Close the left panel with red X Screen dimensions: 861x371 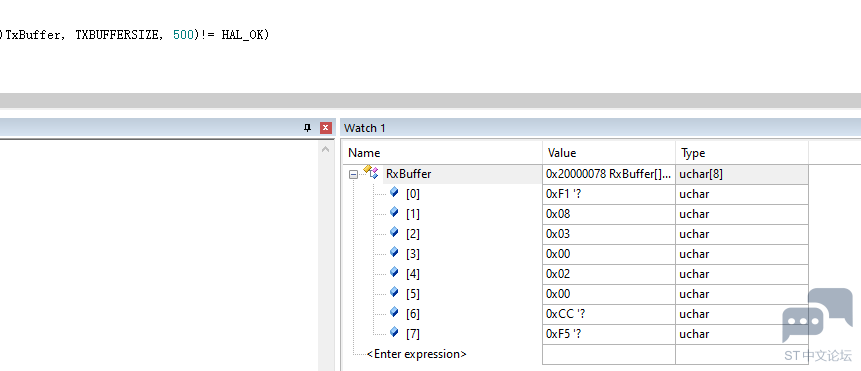[326, 128]
